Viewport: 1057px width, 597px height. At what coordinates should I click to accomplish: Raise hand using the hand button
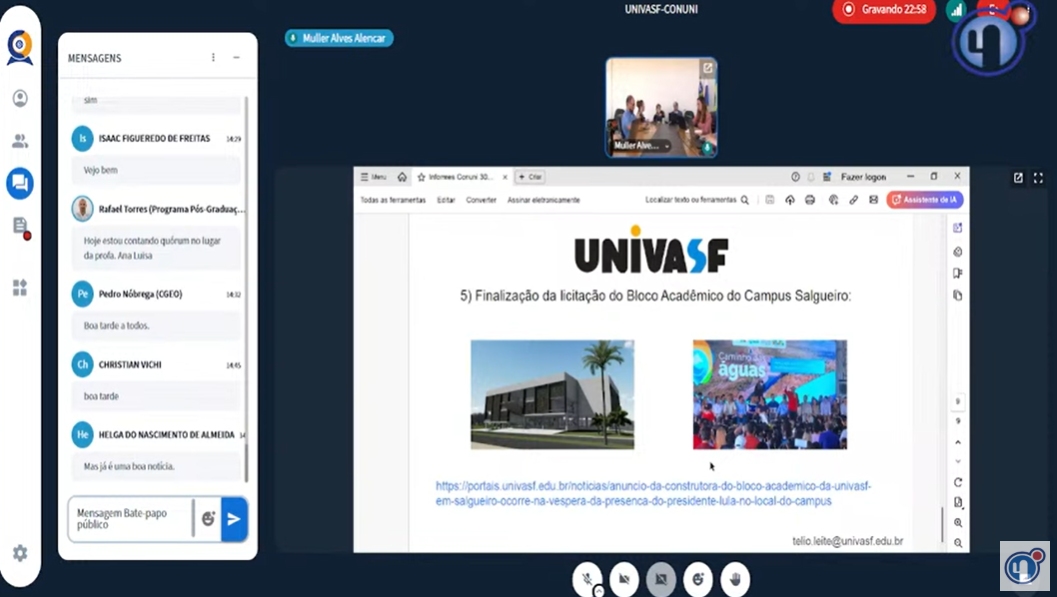736,578
